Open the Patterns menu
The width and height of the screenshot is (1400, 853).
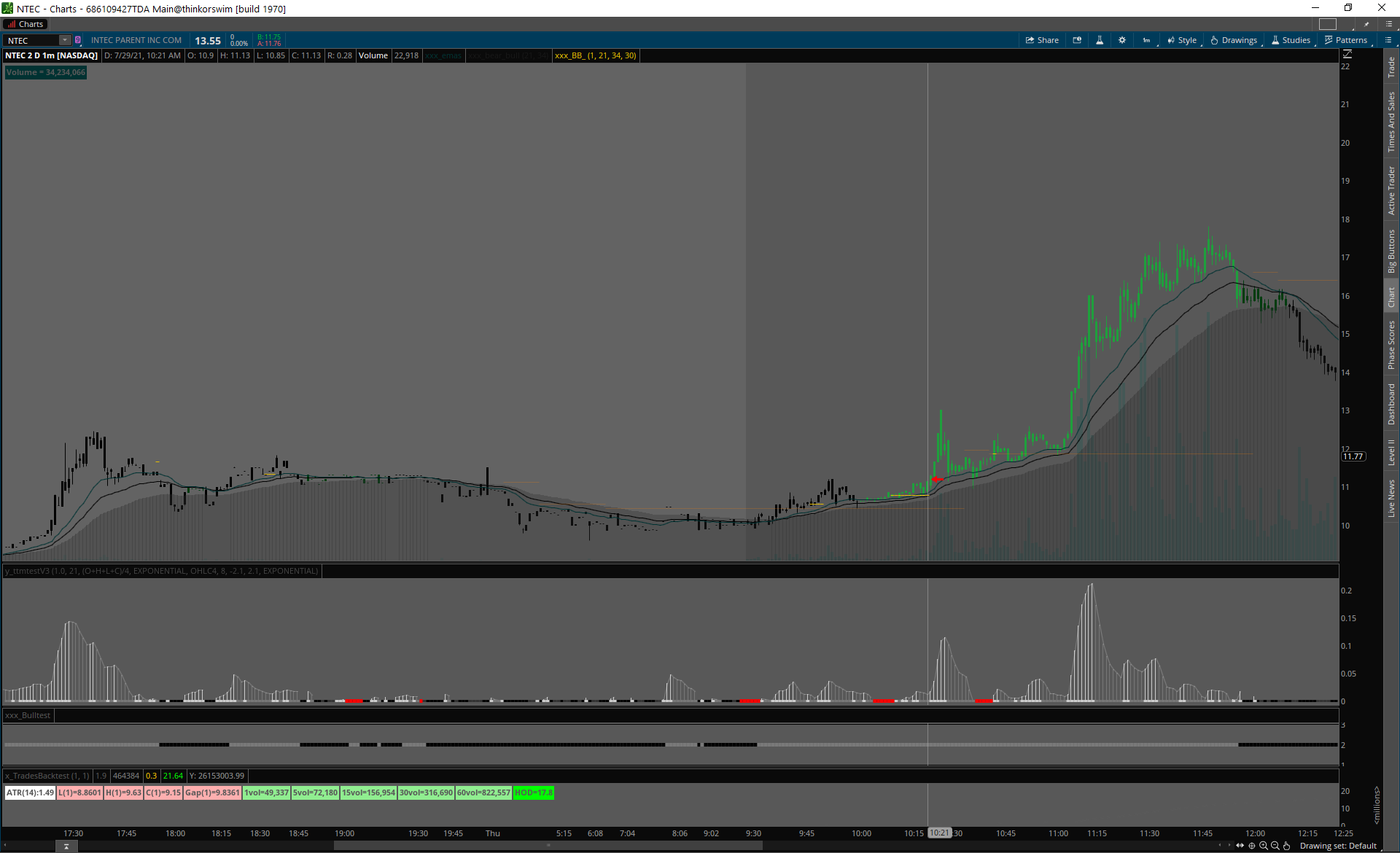[1346, 40]
